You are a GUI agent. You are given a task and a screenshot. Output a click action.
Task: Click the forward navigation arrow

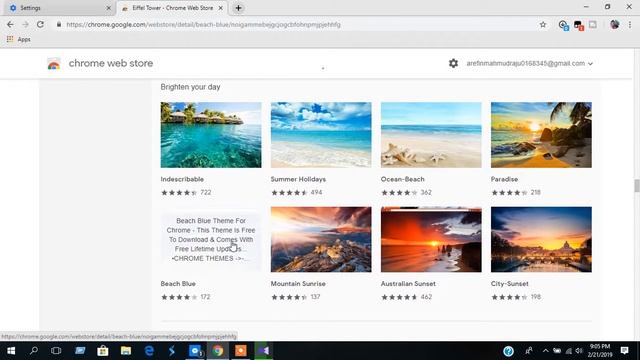[x=25, y=24]
